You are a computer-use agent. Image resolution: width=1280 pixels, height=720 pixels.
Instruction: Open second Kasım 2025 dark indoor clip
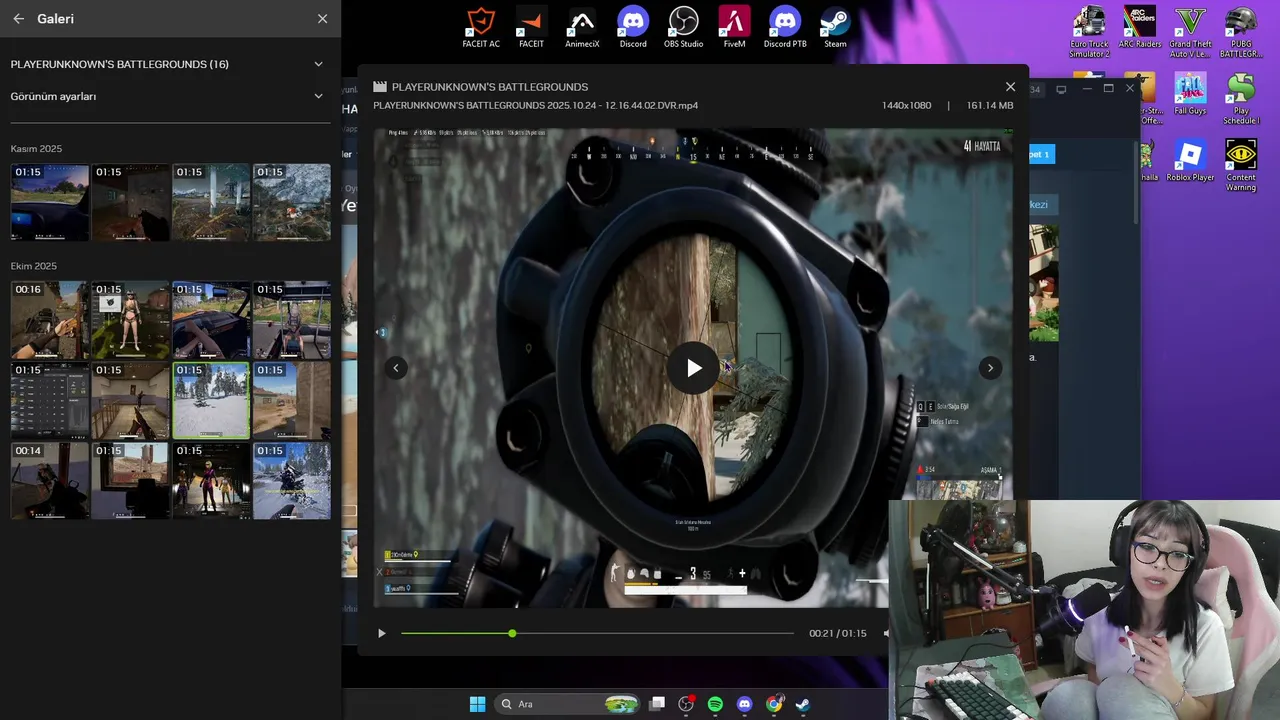(131, 202)
